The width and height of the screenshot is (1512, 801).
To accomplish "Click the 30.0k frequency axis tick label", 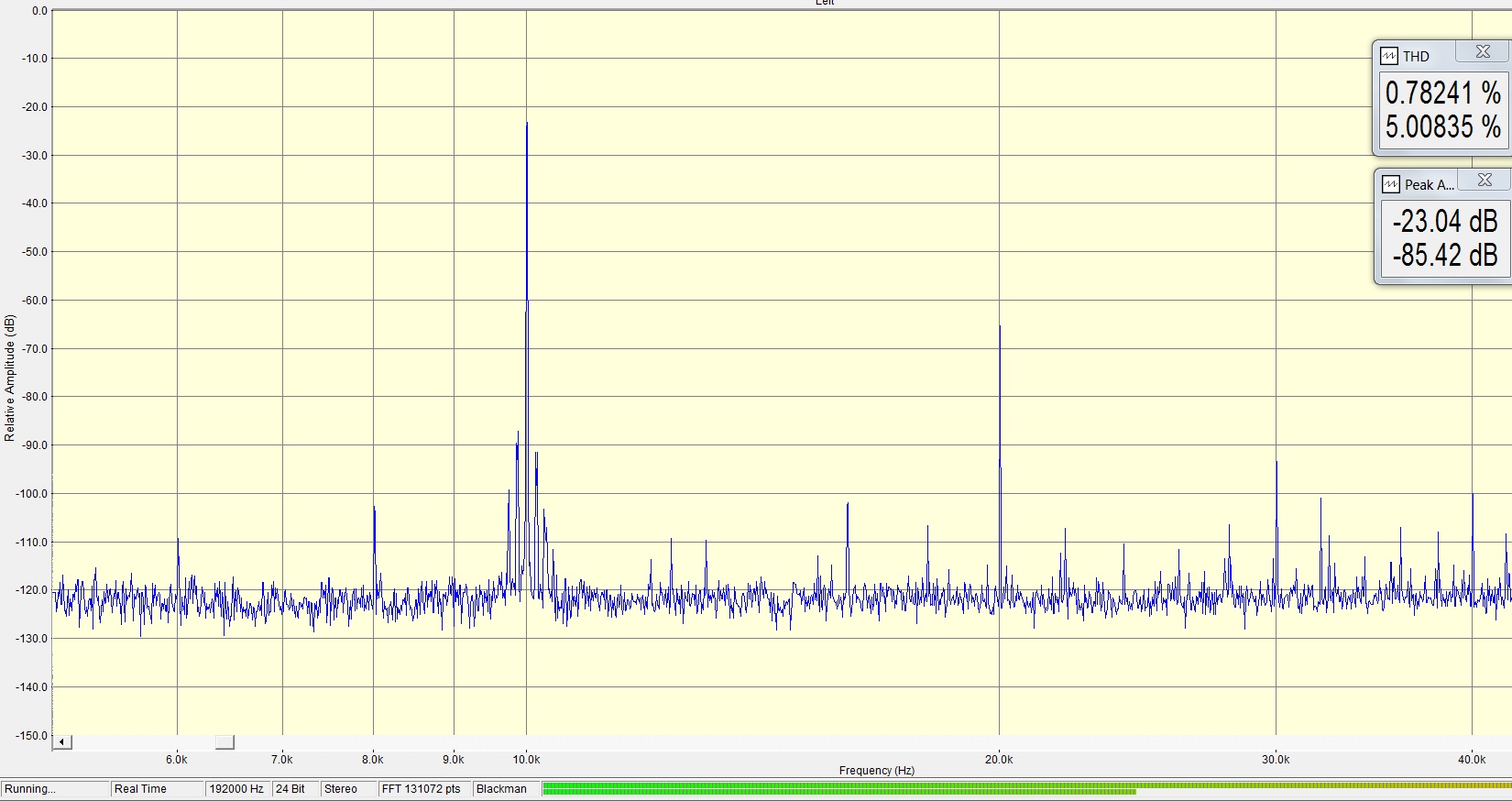I will [x=1276, y=759].
